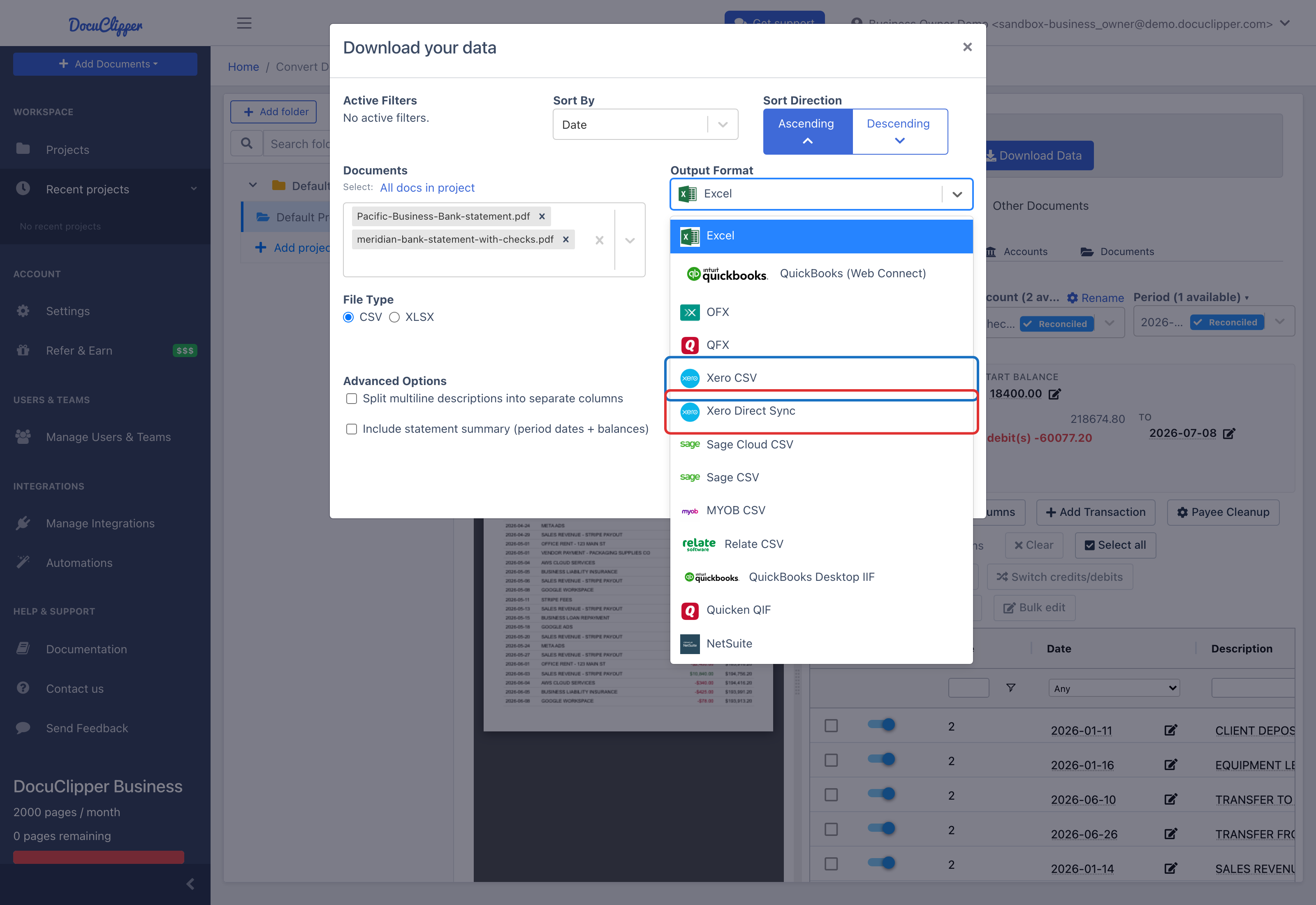Collapse the sidebar with arrow

(x=190, y=884)
